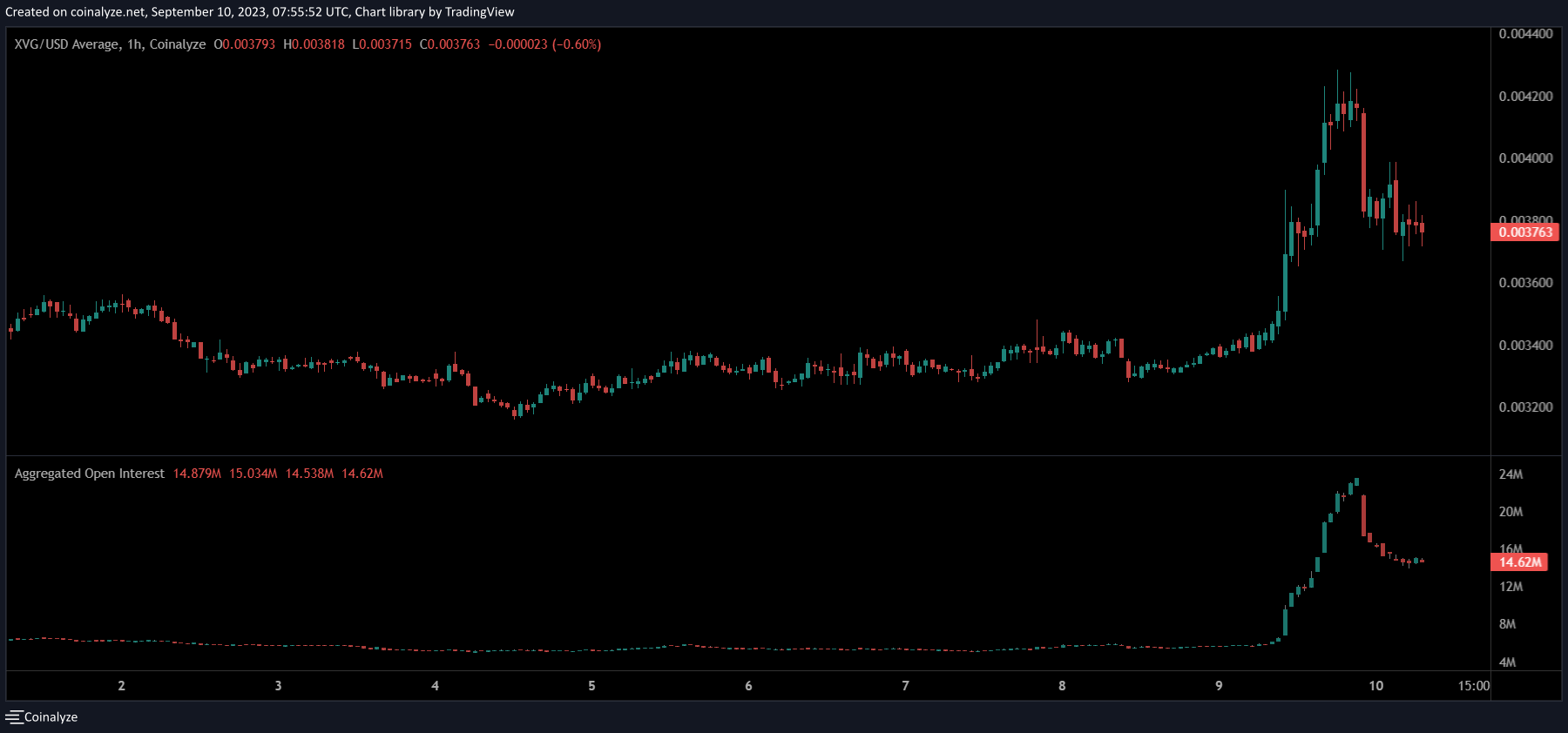Select date marker 8 on time axis
The image size is (1568, 733).
[1062, 686]
